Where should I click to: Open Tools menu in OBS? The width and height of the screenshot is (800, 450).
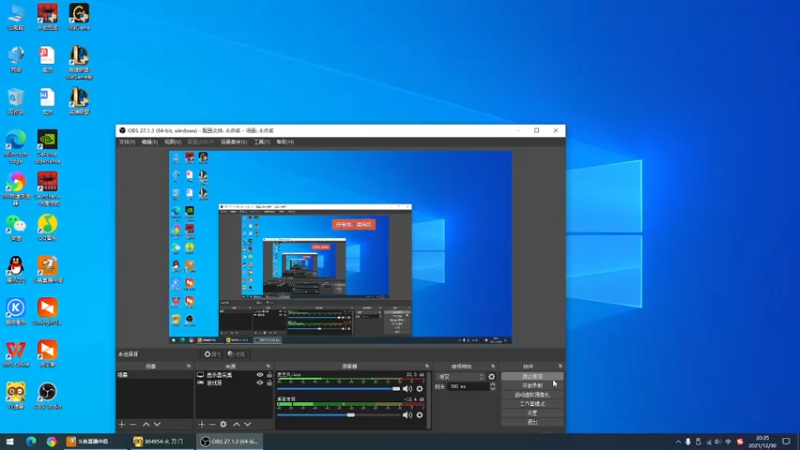(x=262, y=142)
